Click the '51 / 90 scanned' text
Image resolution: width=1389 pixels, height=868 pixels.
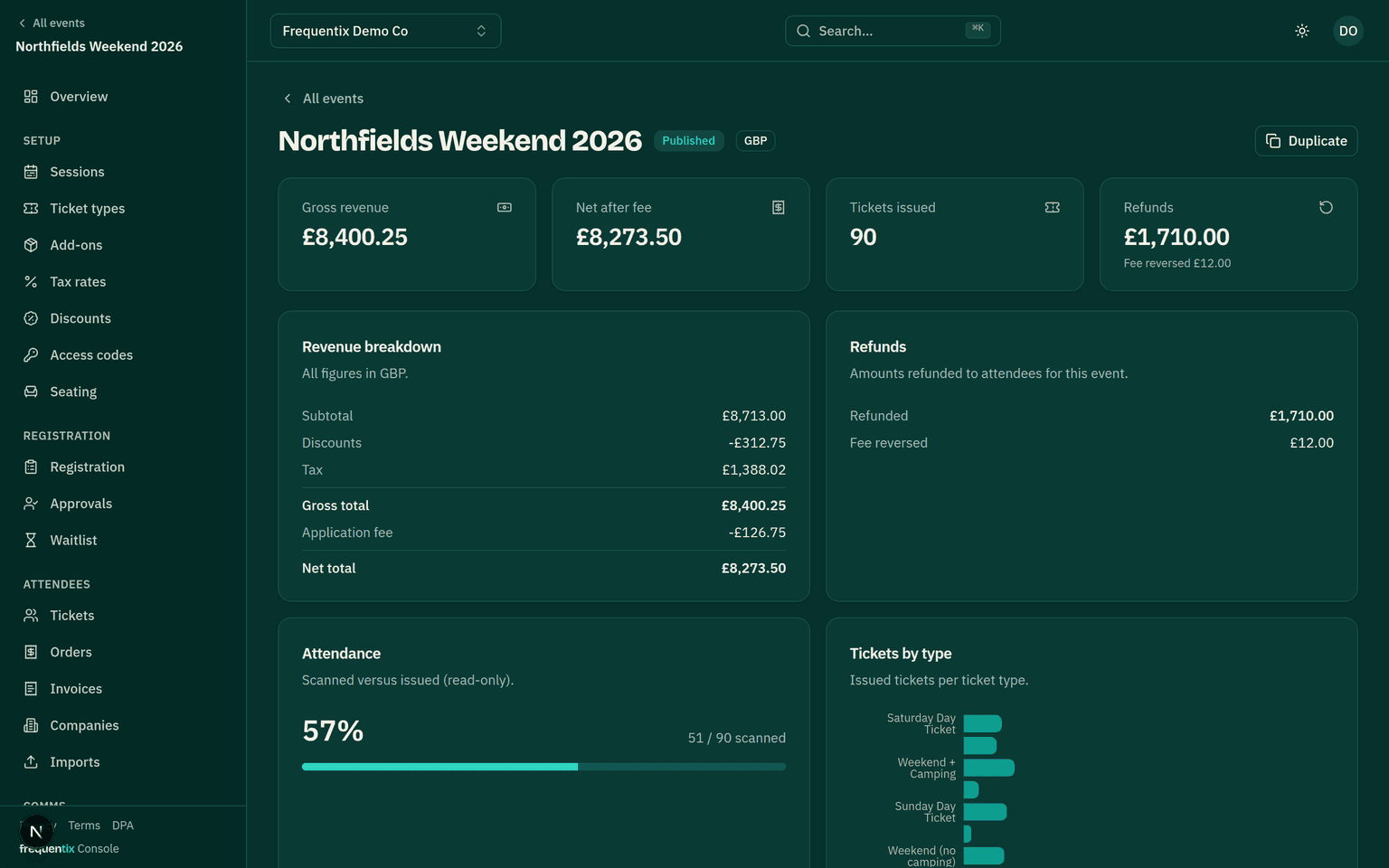(737, 738)
